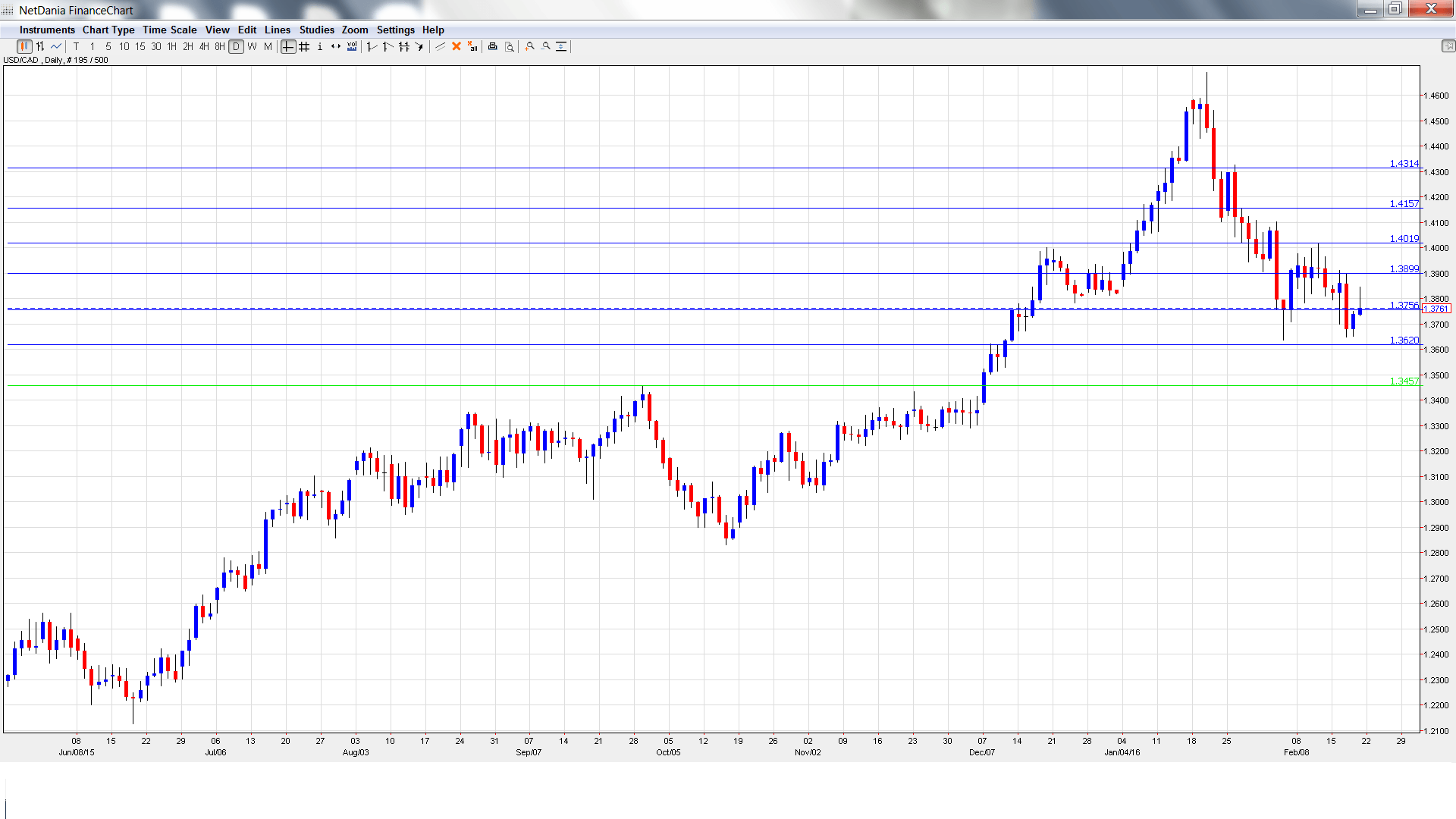
Task: Switch to line chart type icon
Action: click(x=56, y=47)
